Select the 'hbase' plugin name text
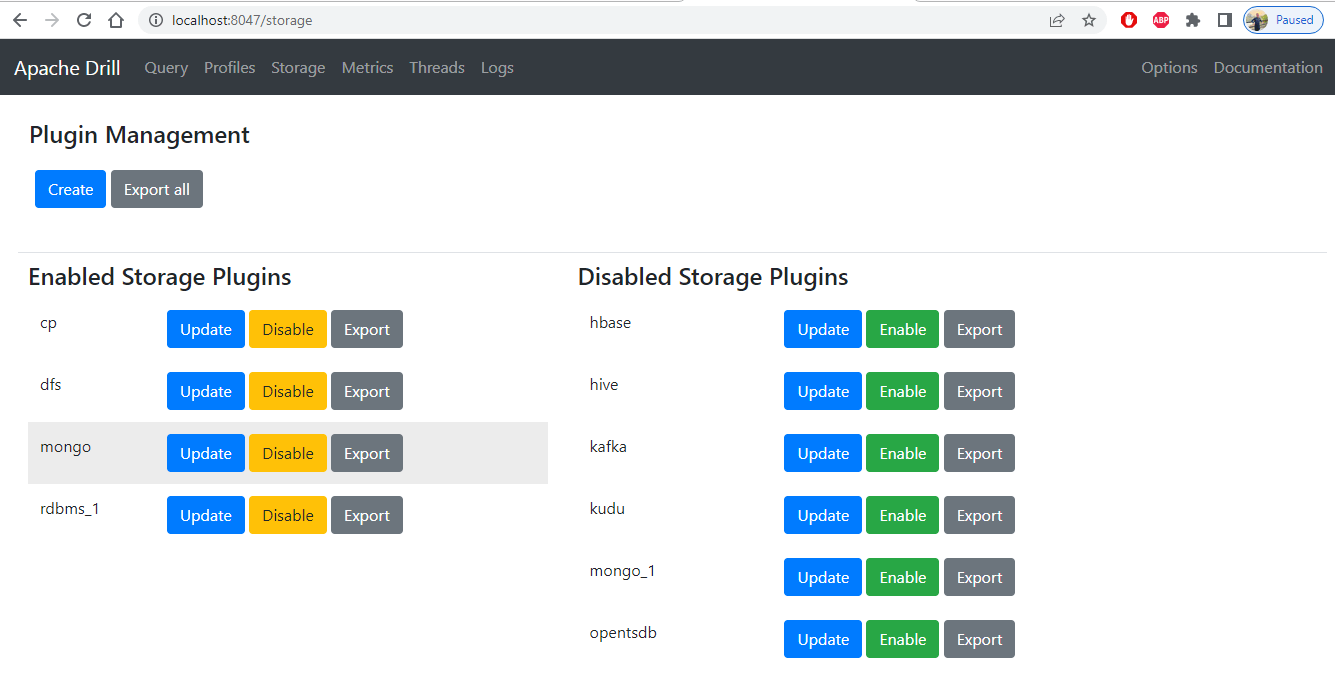The width and height of the screenshot is (1335, 673). click(x=610, y=323)
